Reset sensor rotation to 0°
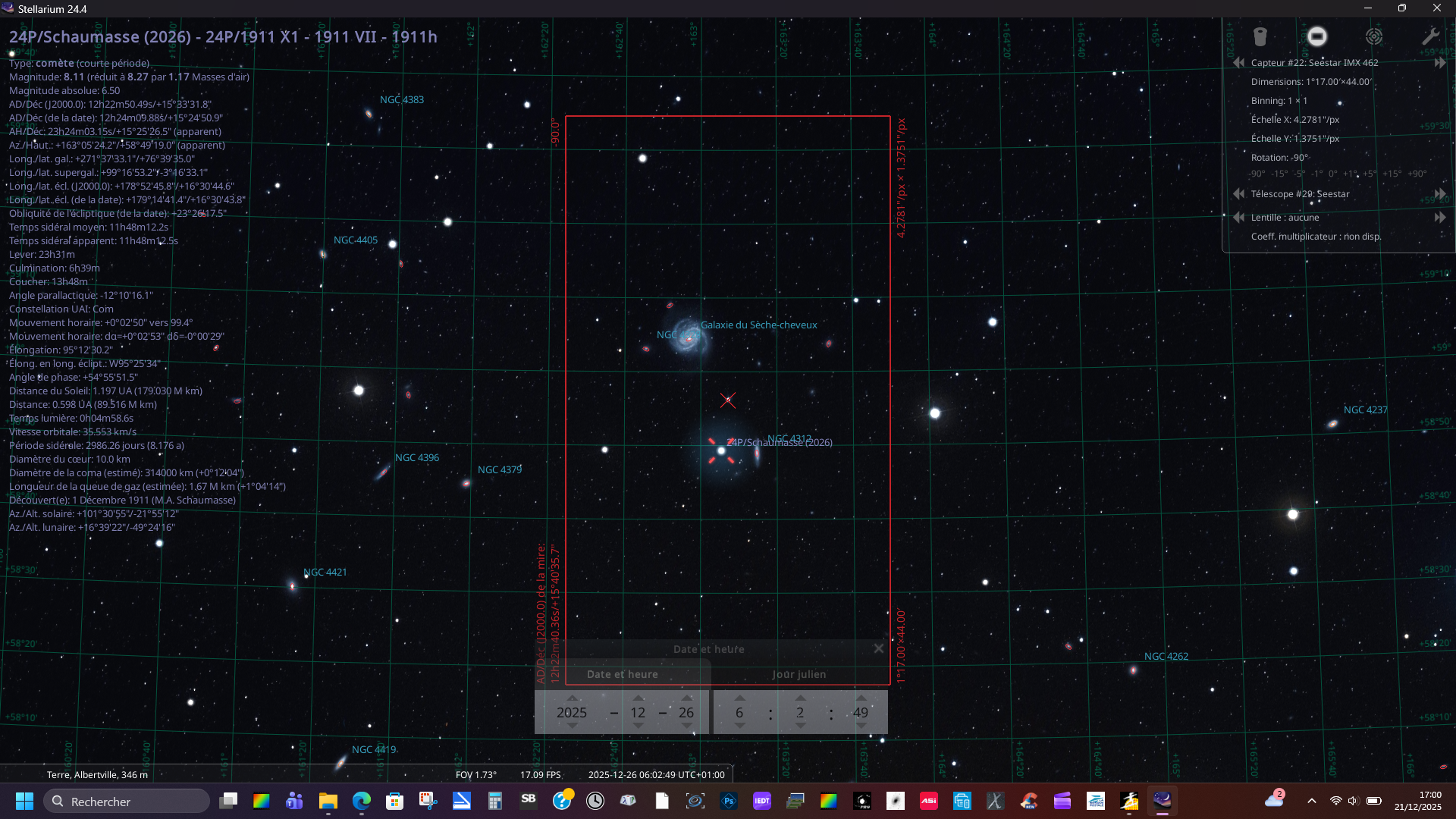This screenshot has height=819, width=1456. coord(1333,174)
